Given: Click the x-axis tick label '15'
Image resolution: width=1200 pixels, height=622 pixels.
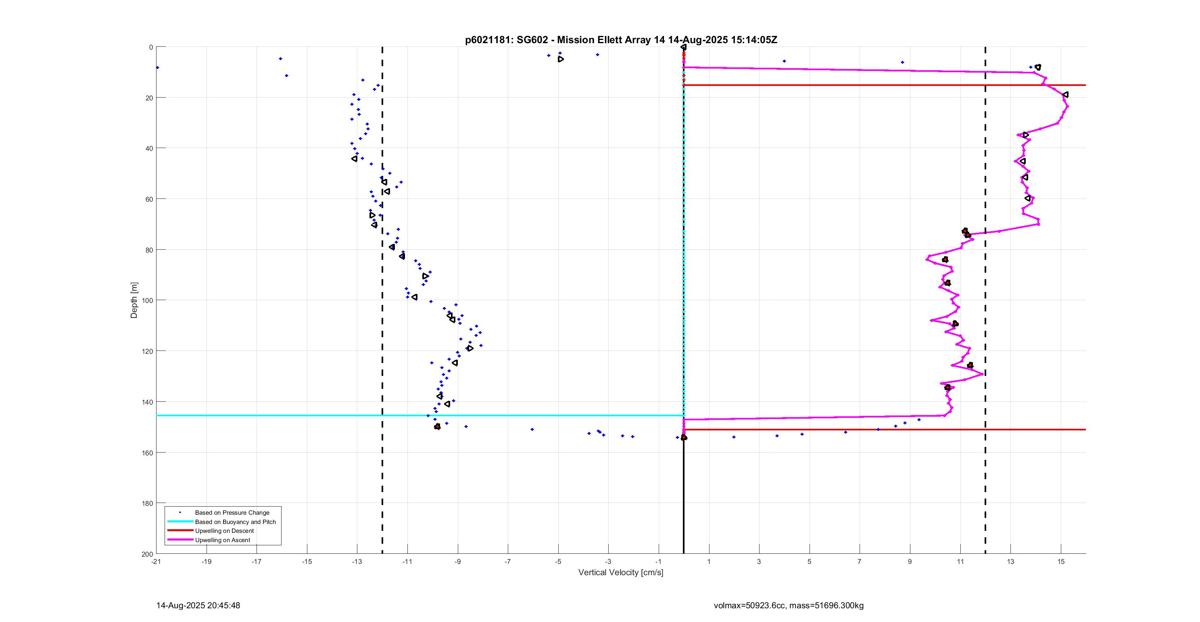Looking at the screenshot, I should [1061, 561].
